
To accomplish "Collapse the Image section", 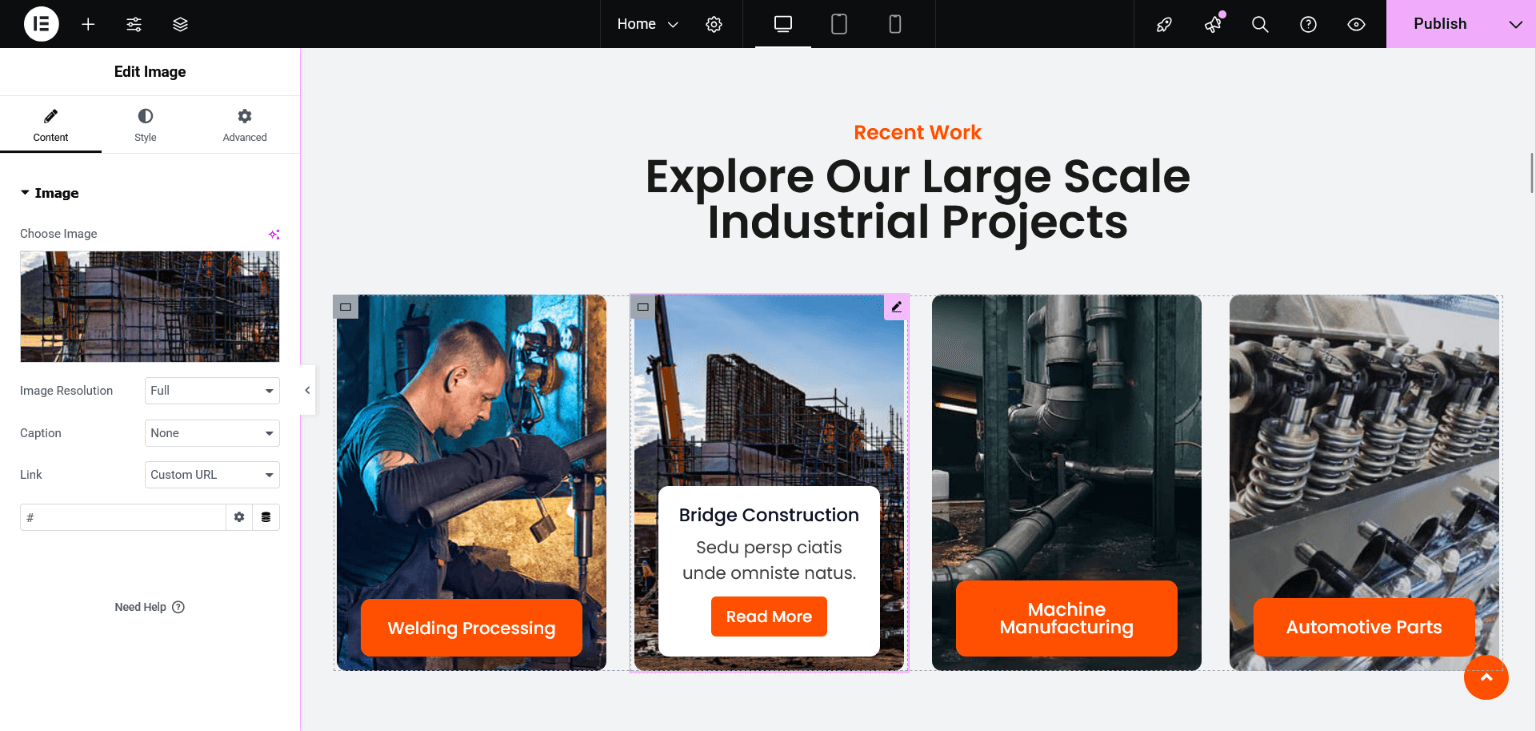I will [x=50, y=193].
